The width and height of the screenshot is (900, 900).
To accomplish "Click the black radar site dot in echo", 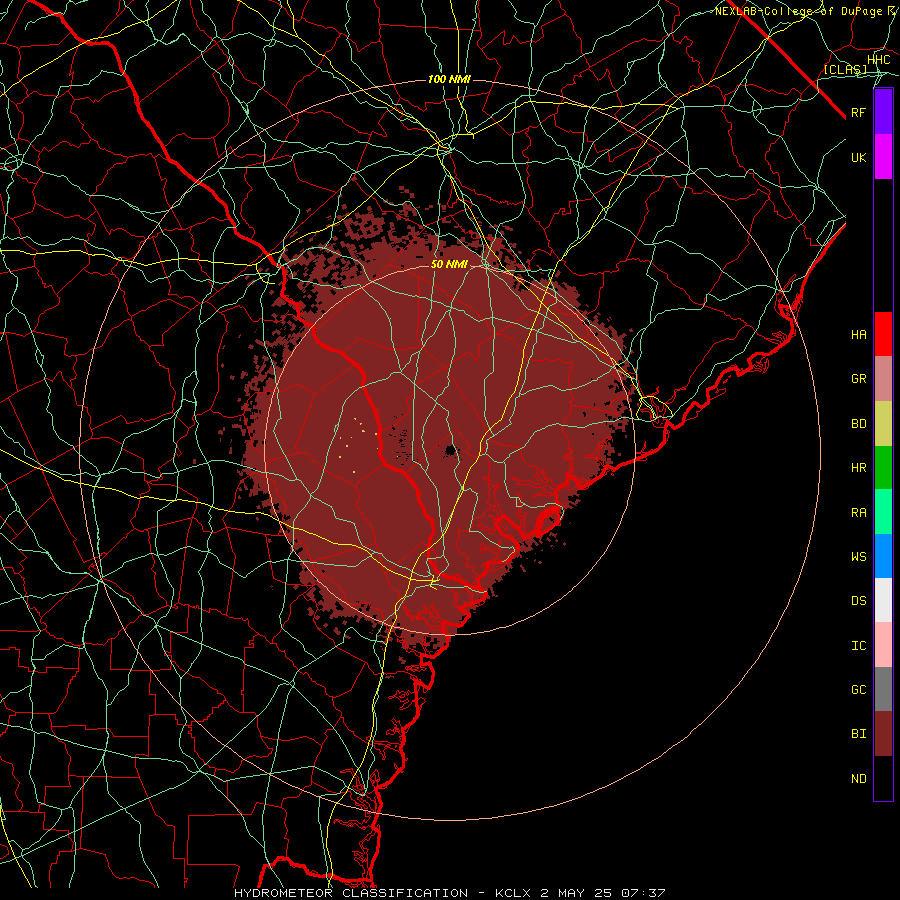I will (x=451, y=450).
